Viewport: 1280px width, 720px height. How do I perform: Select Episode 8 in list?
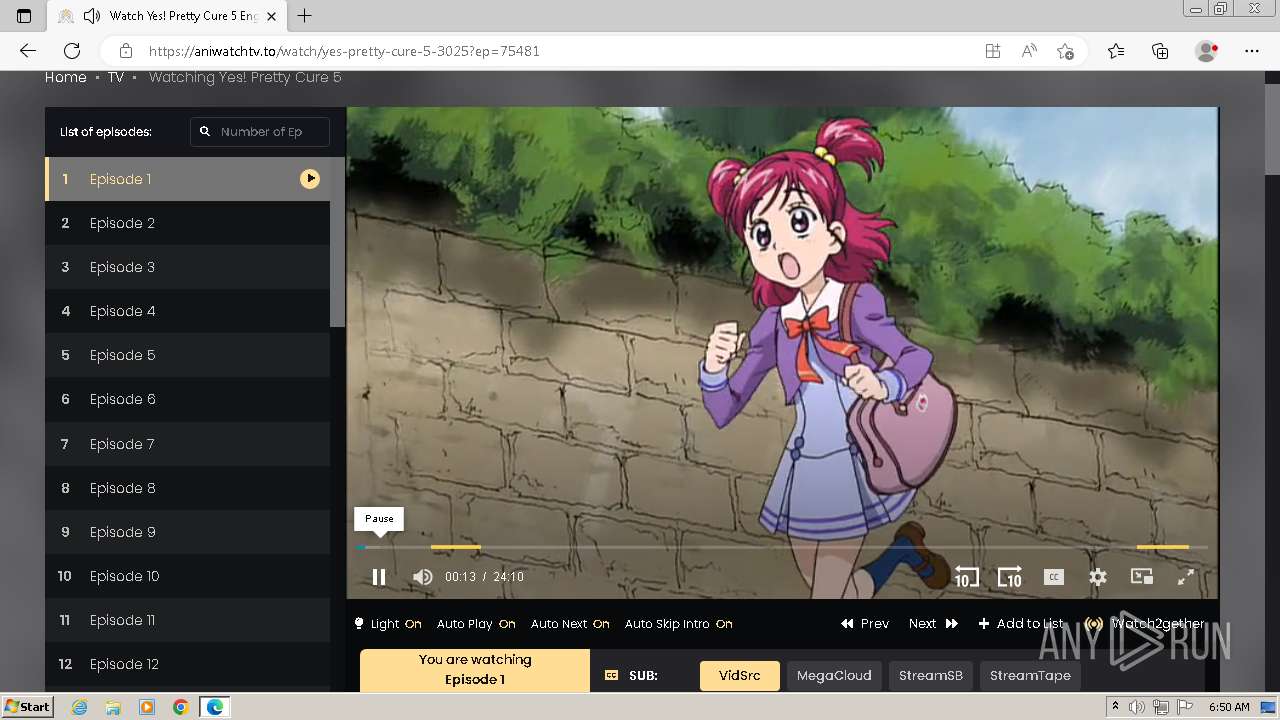[x=187, y=488]
